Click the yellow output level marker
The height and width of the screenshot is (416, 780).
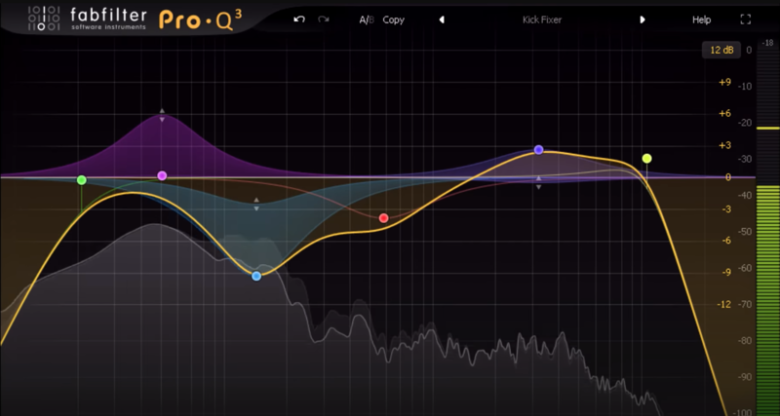[768, 128]
